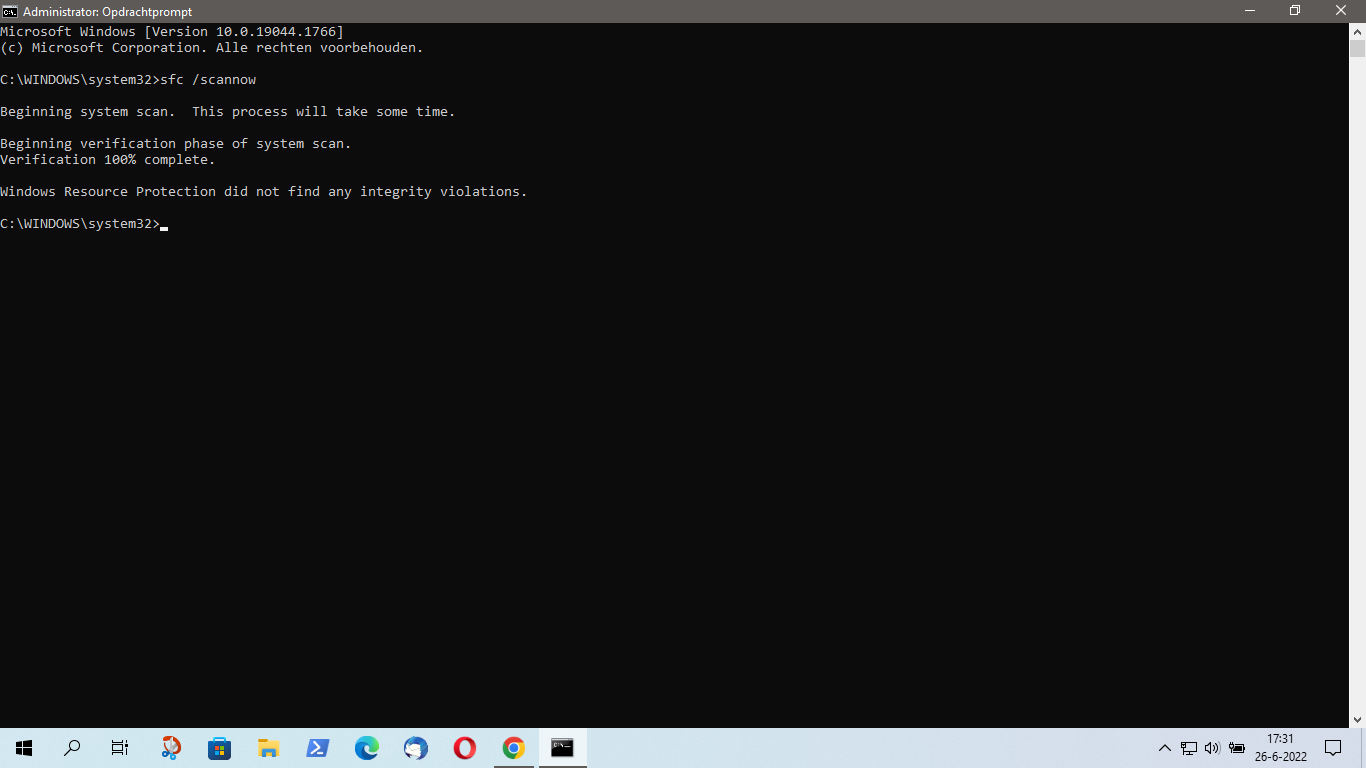This screenshot has width=1366, height=768.
Task: Open the snipping tool taskbar icon
Action: tap(171, 748)
